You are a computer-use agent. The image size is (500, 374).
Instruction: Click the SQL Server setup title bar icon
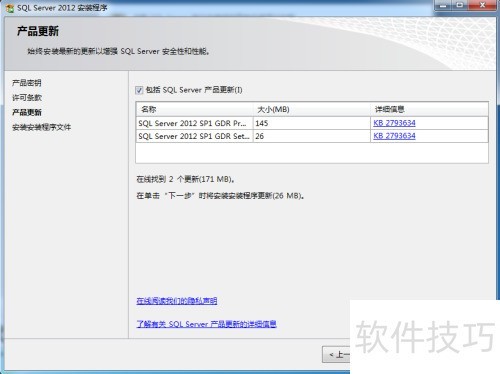[9, 8]
